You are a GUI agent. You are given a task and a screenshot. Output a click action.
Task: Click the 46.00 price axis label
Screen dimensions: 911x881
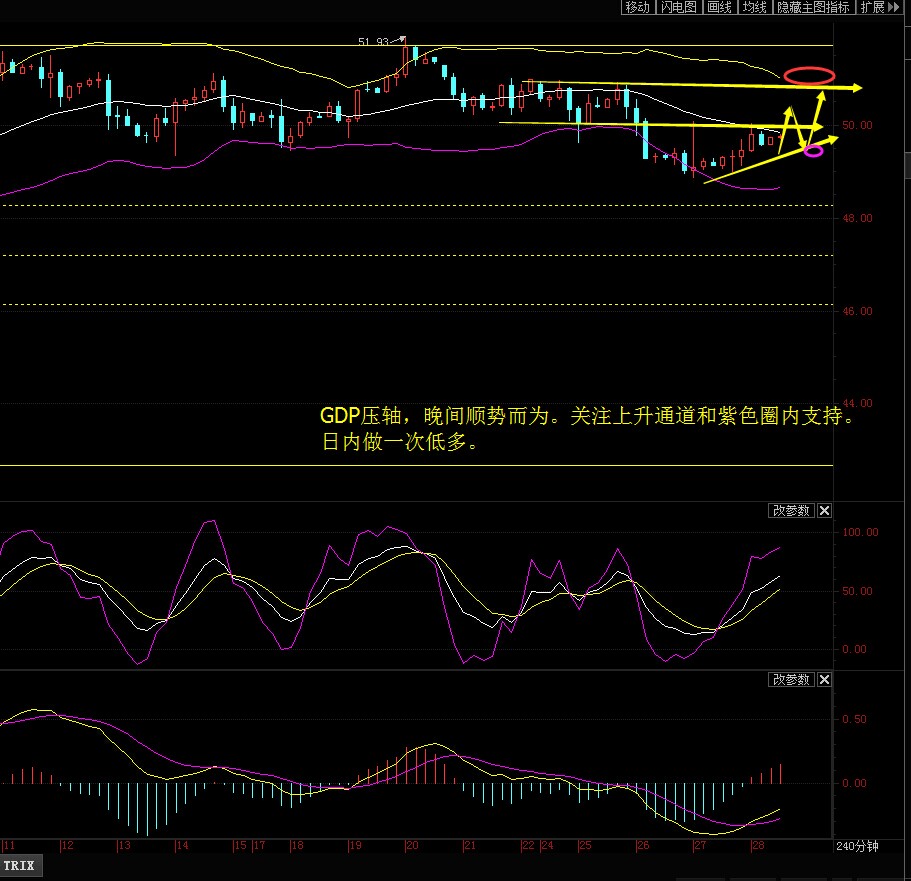click(x=857, y=311)
